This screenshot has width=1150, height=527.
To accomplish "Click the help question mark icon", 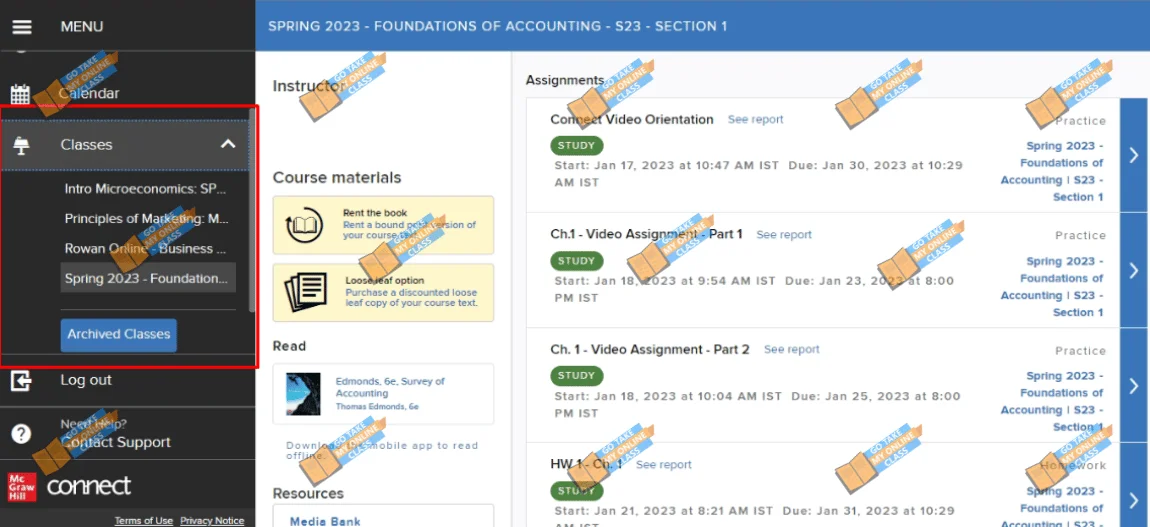I will coord(21,434).
